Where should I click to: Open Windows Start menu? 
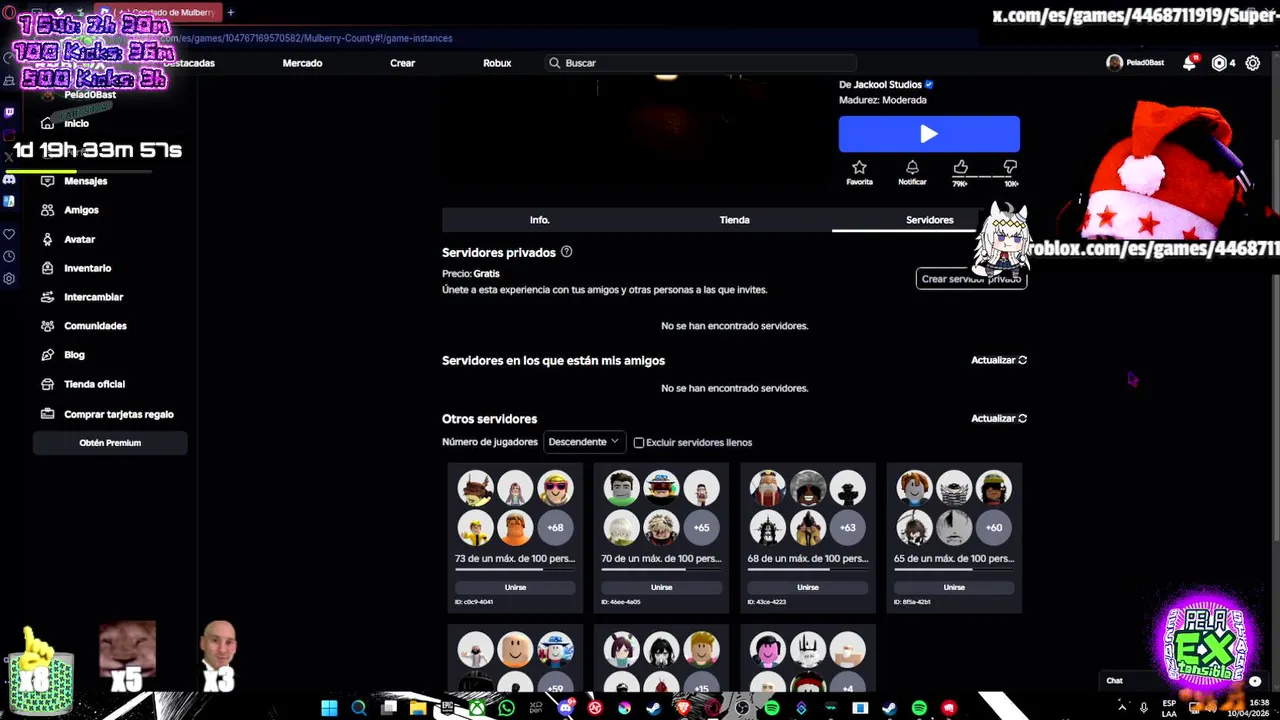click(x=329, y=708)
